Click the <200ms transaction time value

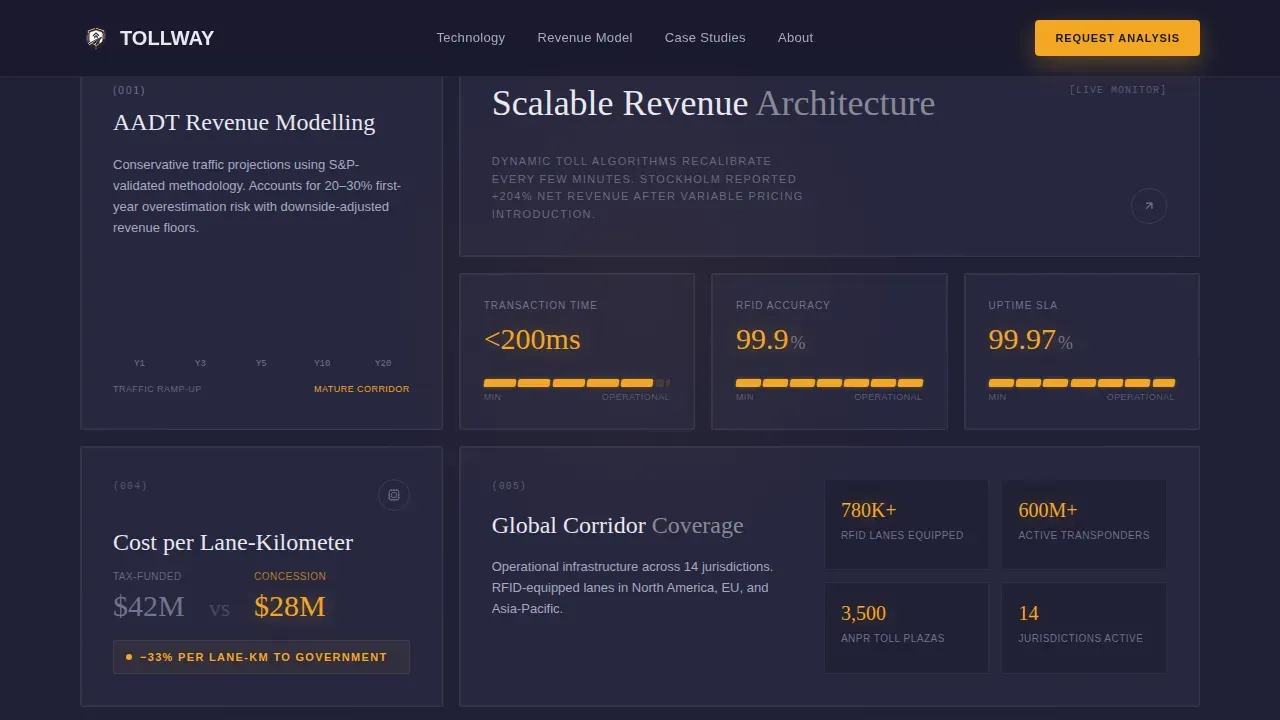[532, 340]
